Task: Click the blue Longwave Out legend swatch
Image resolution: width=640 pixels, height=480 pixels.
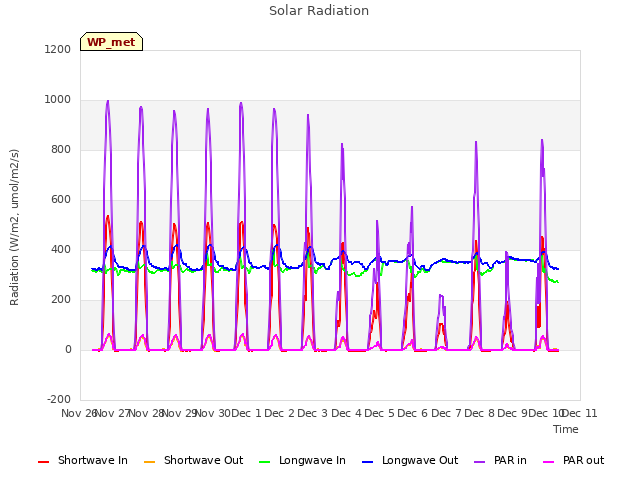Action: (x=367, y=462)
